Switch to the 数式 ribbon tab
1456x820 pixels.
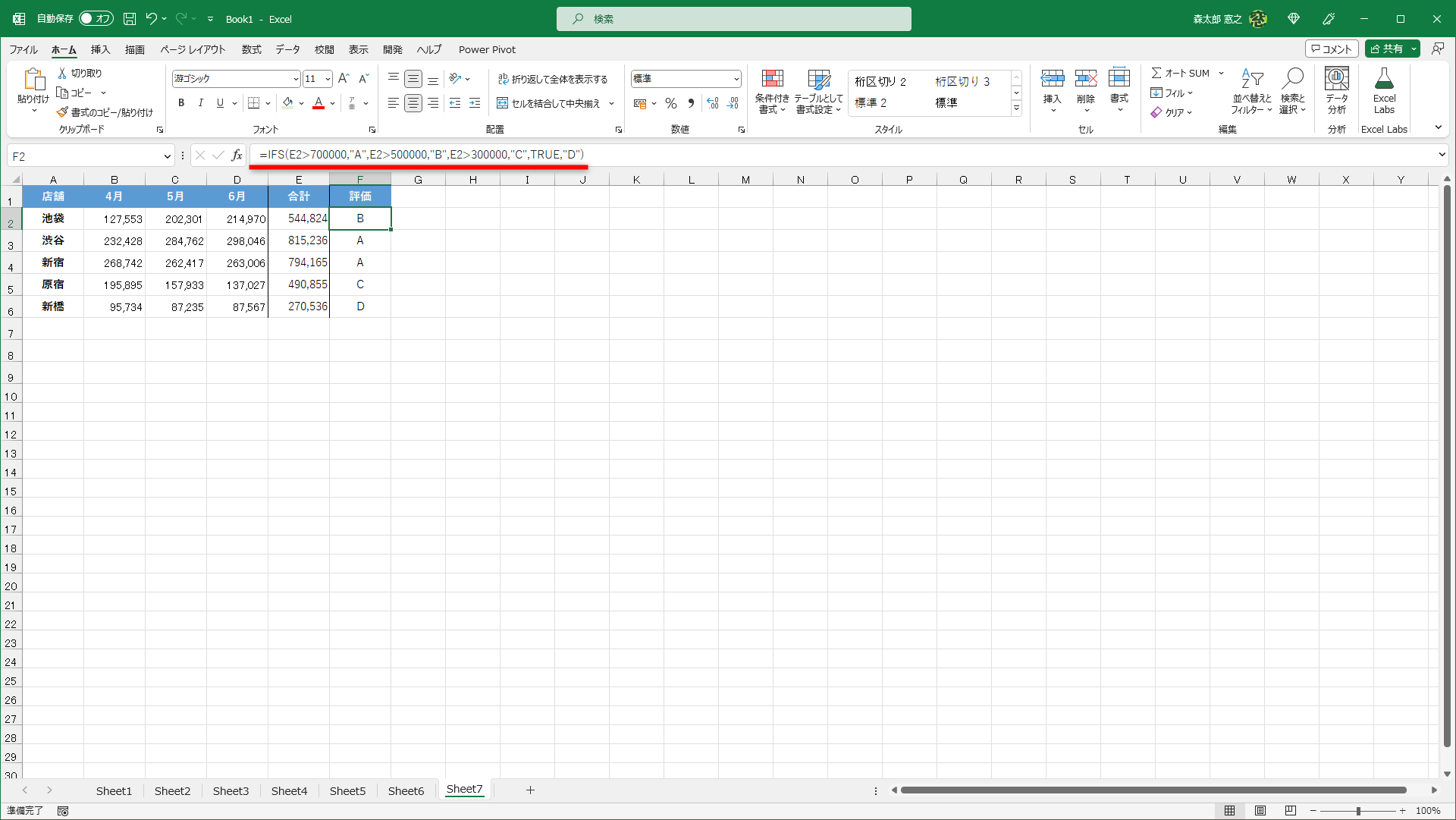[x=251, y=49]
